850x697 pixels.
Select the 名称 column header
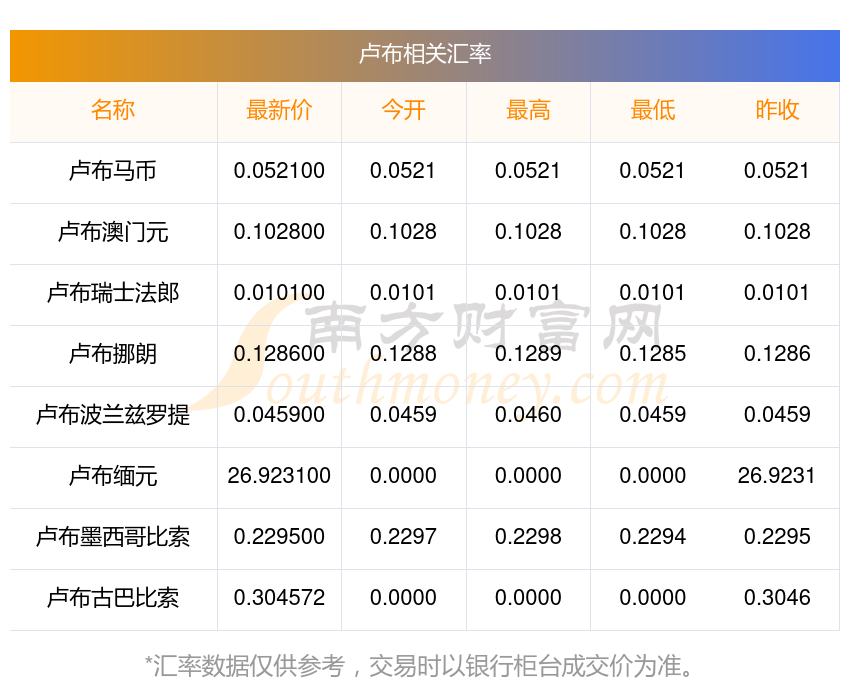pyautogui.click(x=113, y=111)
